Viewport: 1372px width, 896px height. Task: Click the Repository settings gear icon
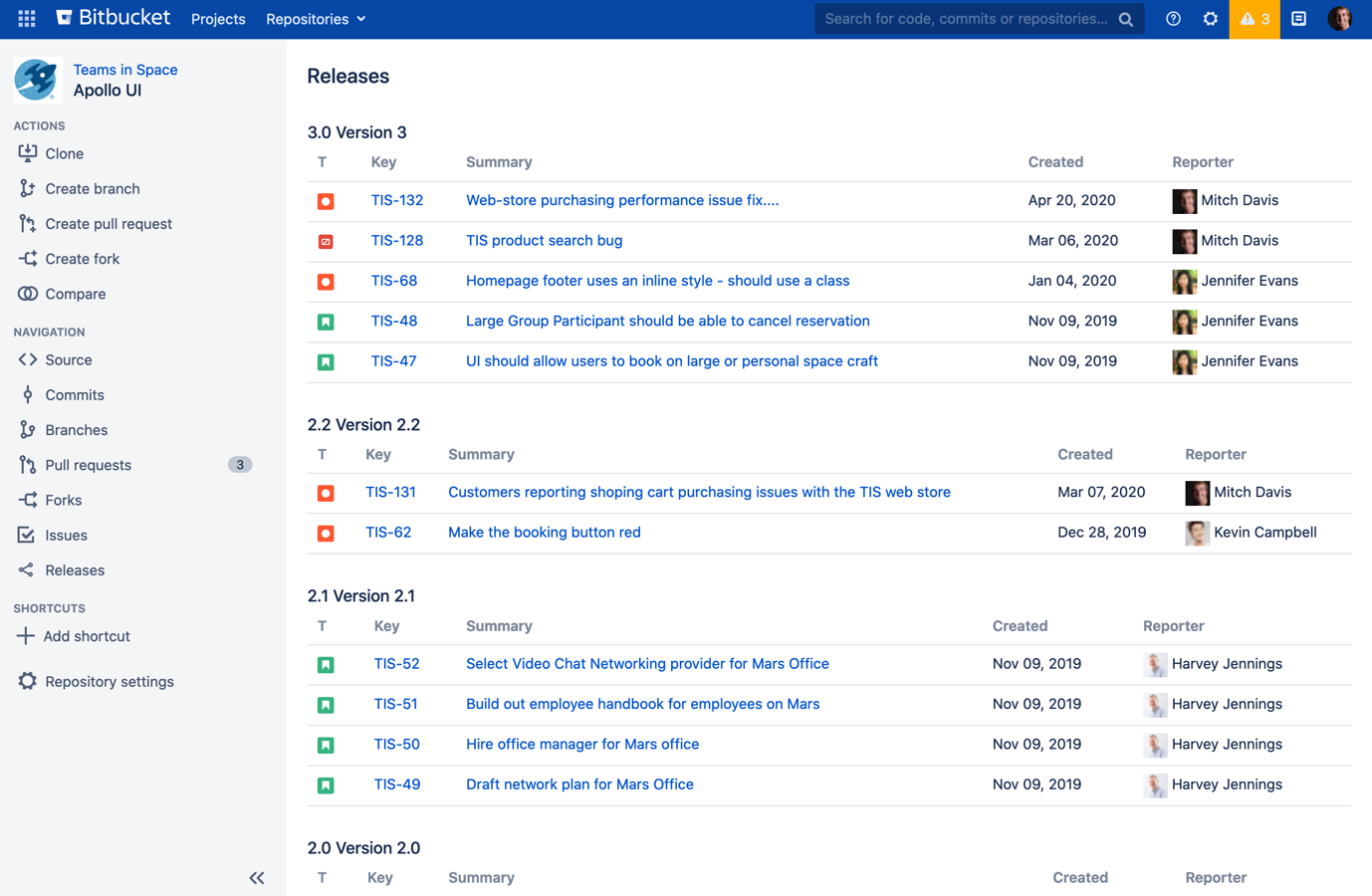(28, 681)
